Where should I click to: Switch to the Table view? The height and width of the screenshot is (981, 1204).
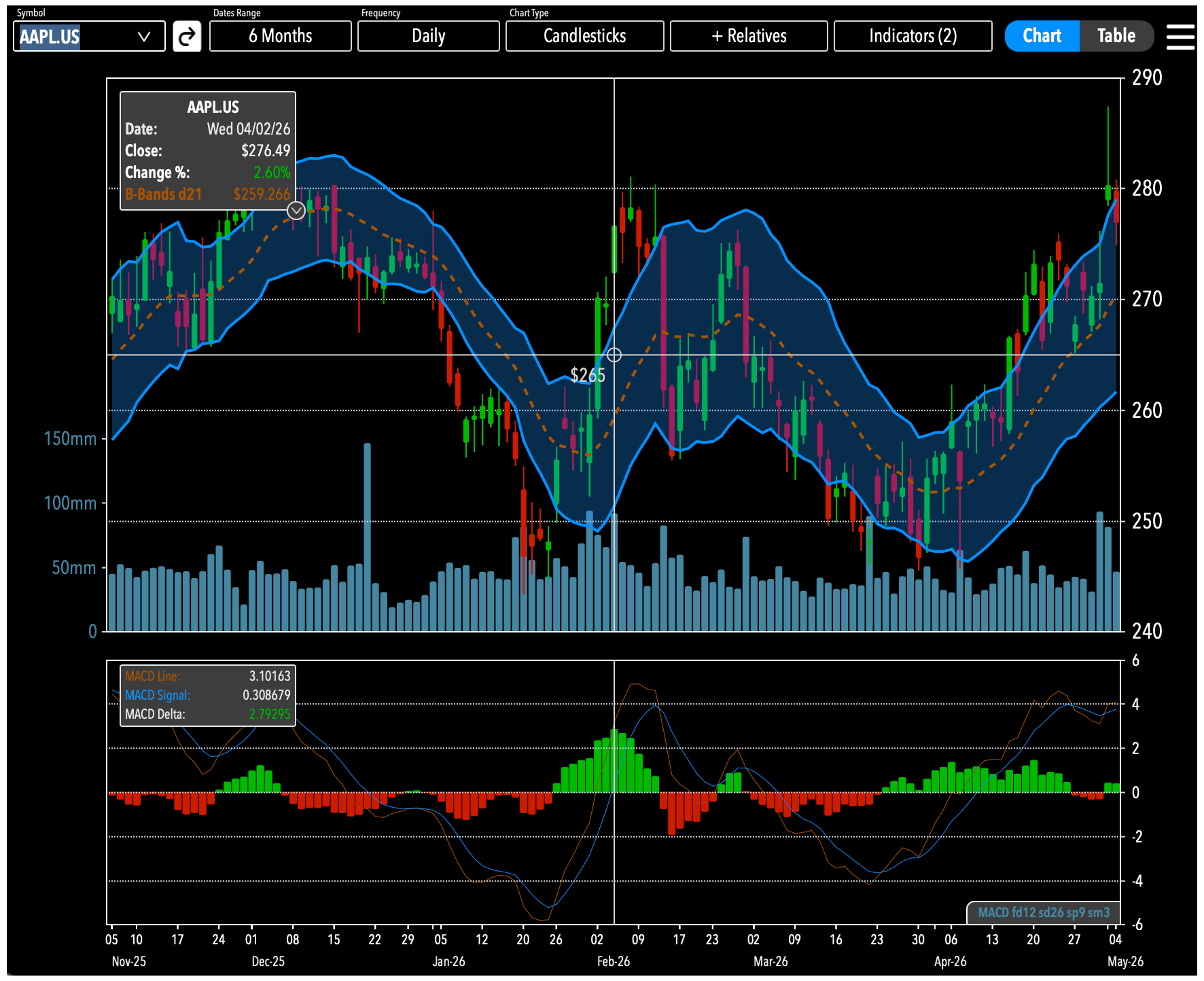coord(1116,36)
